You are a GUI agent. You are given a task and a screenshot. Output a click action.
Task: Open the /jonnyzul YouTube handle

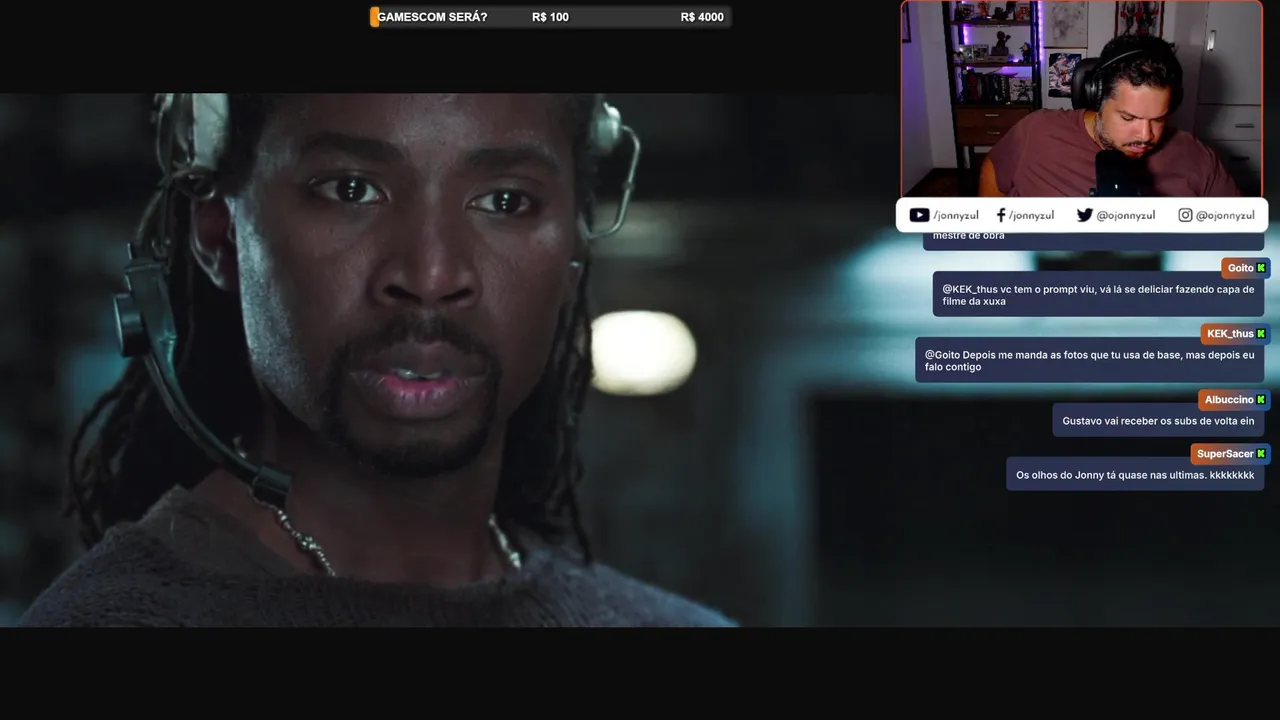click(x=955, y=215)
